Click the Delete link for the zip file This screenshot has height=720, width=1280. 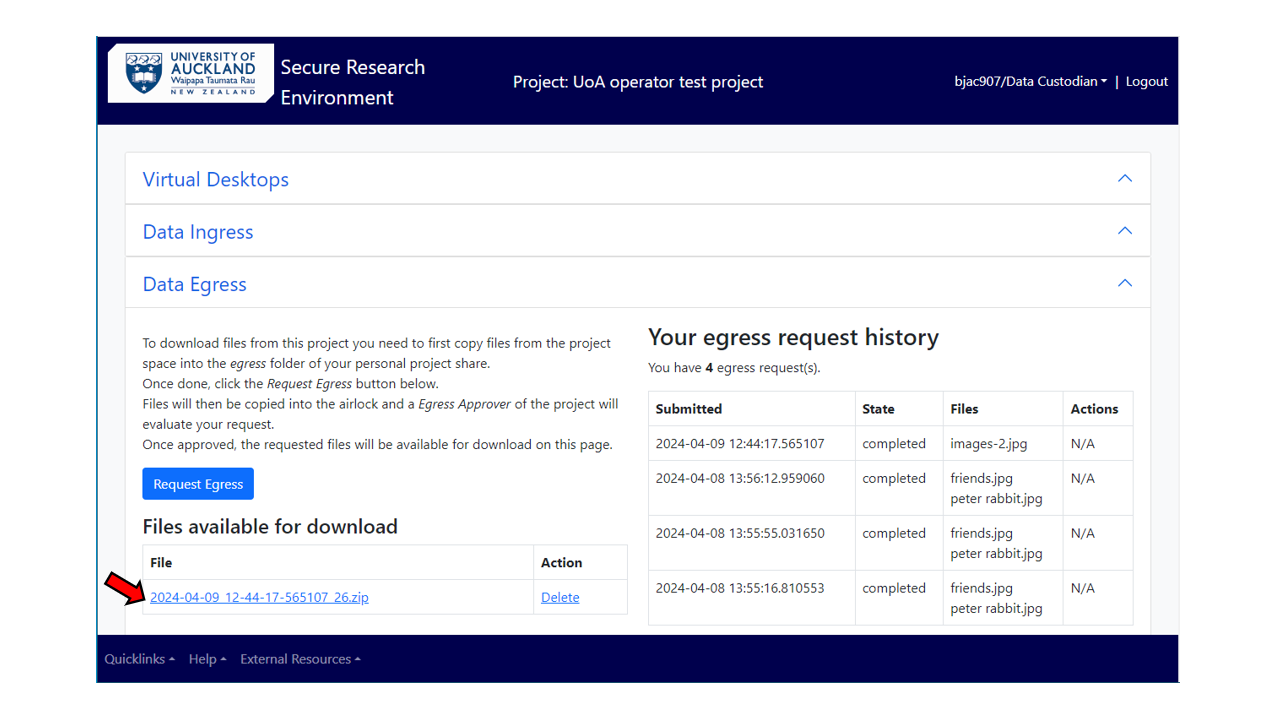[x=560, y=597]
